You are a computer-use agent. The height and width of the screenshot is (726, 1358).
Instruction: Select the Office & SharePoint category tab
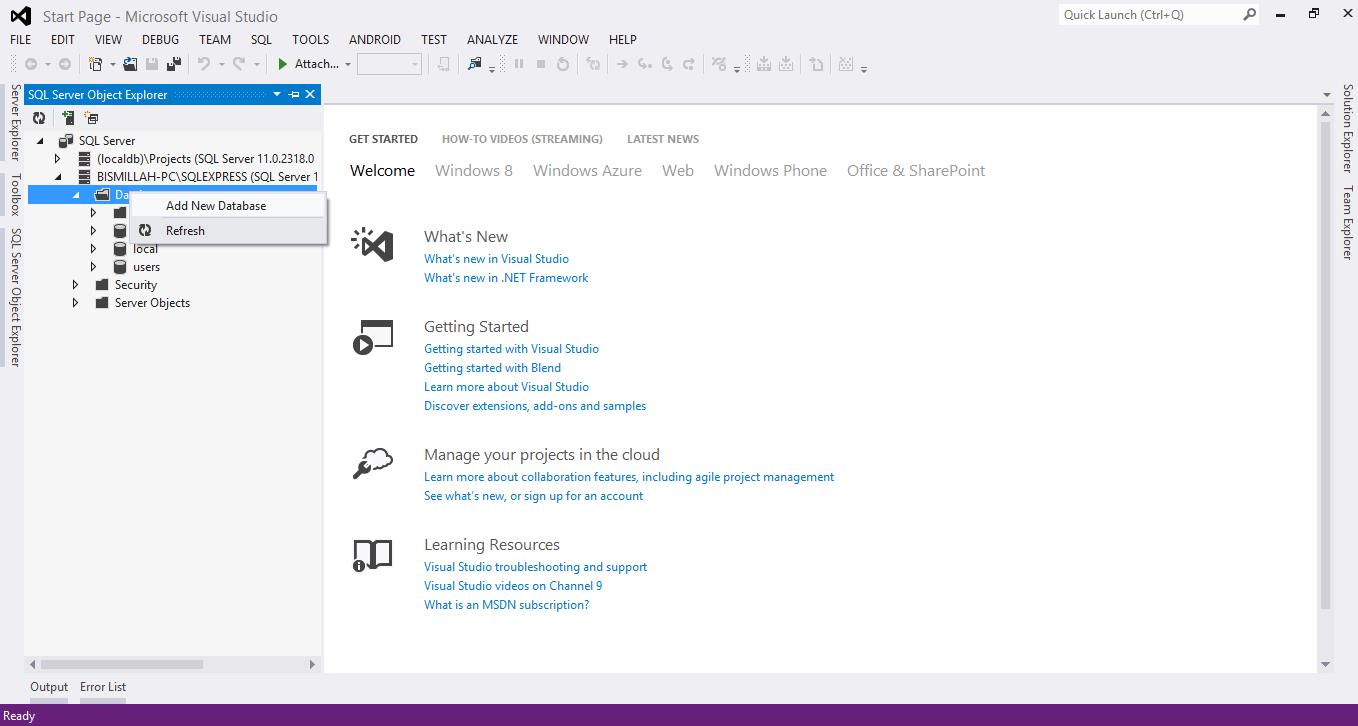coord(916,170)
